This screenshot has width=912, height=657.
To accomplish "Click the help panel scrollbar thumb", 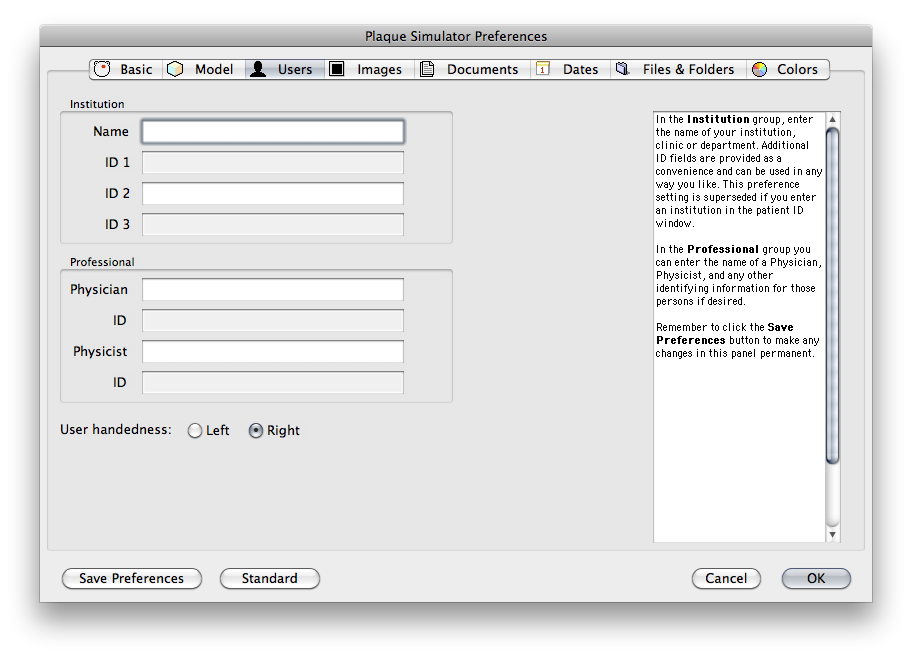I will (x=832, y=295).
